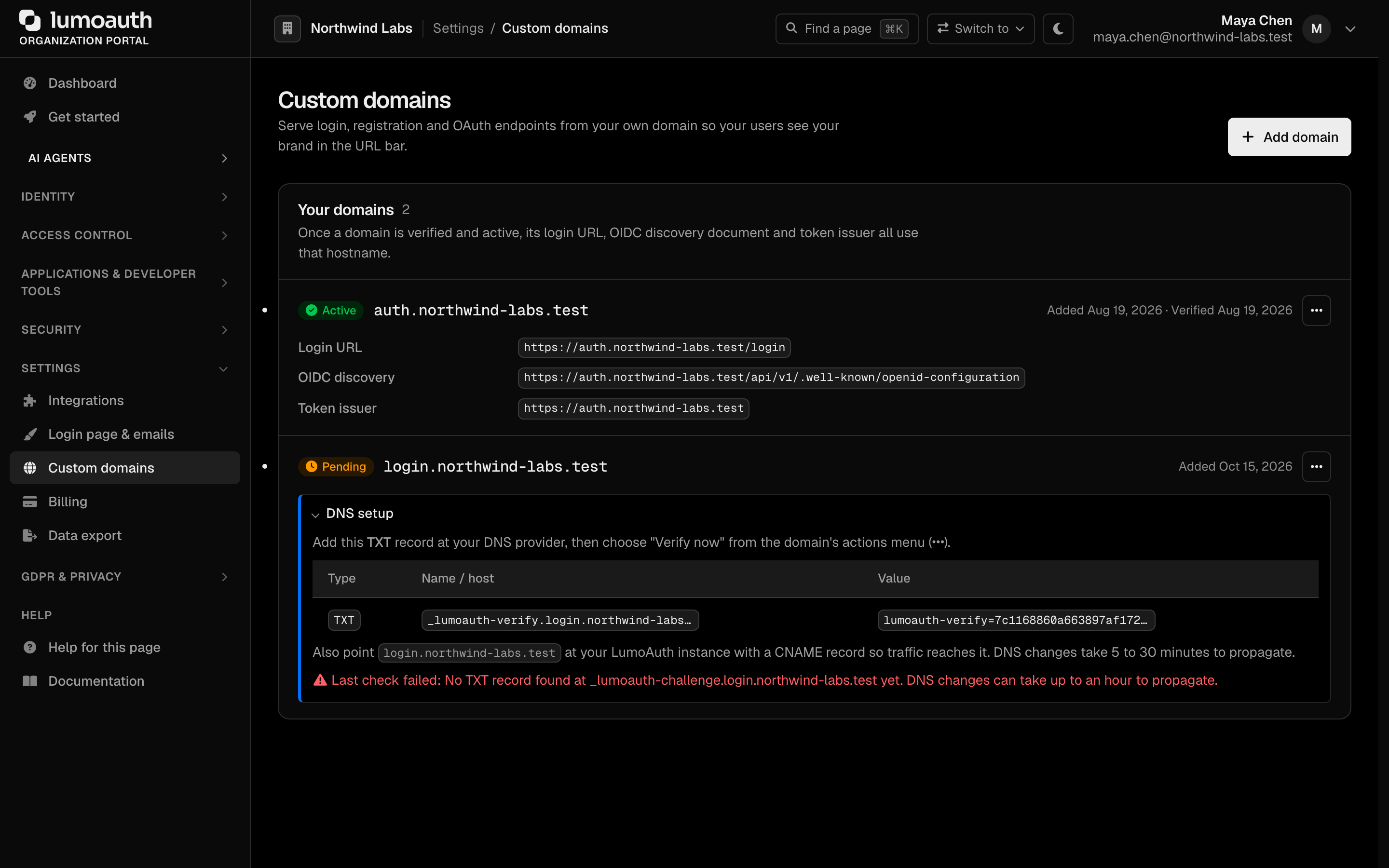The height and width of the screenshot is (868, 1389).
Task: Toggle dark mode with the moon icon
Action: coord(1058,28)
